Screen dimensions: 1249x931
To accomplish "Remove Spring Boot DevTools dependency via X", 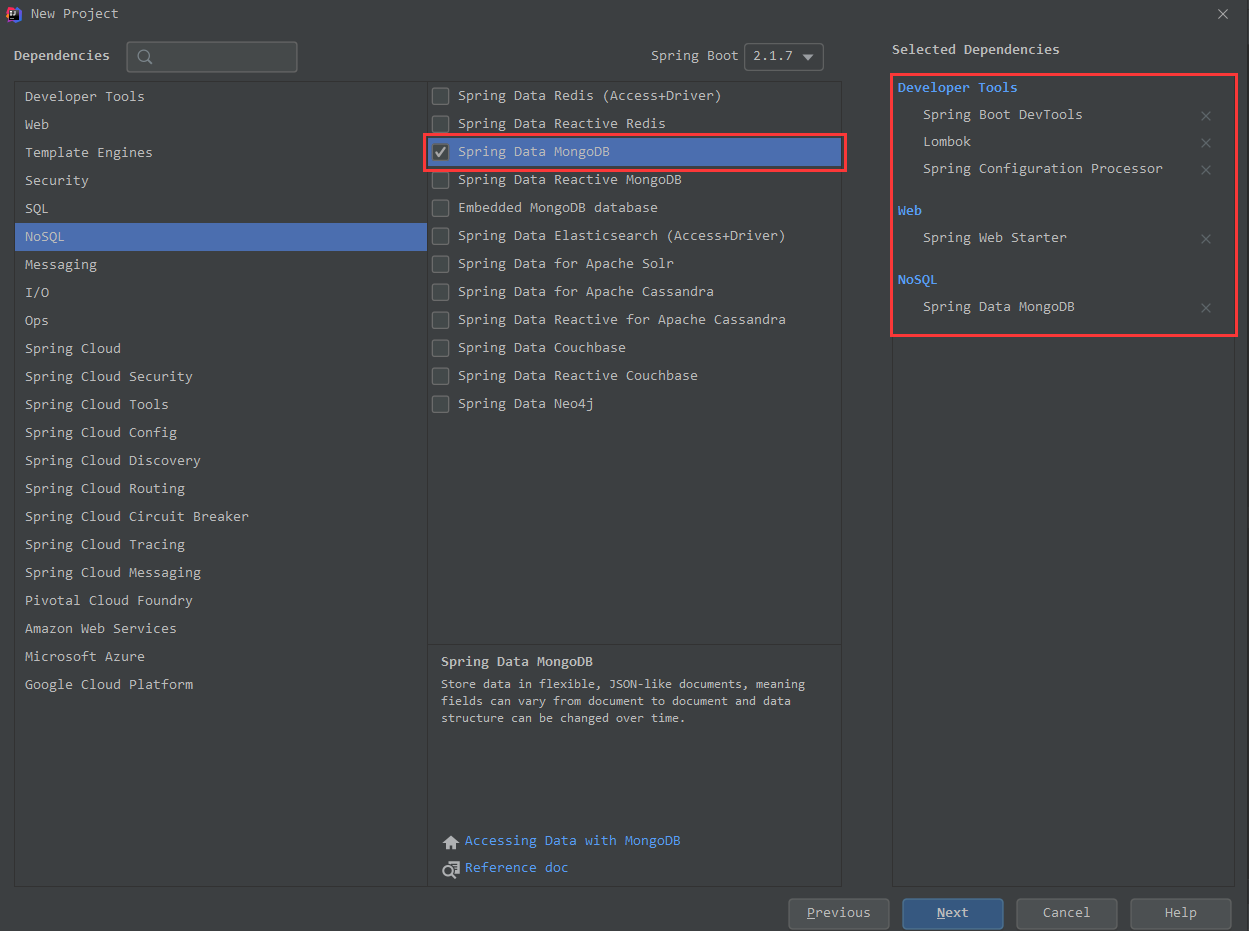I will 1206,116.
